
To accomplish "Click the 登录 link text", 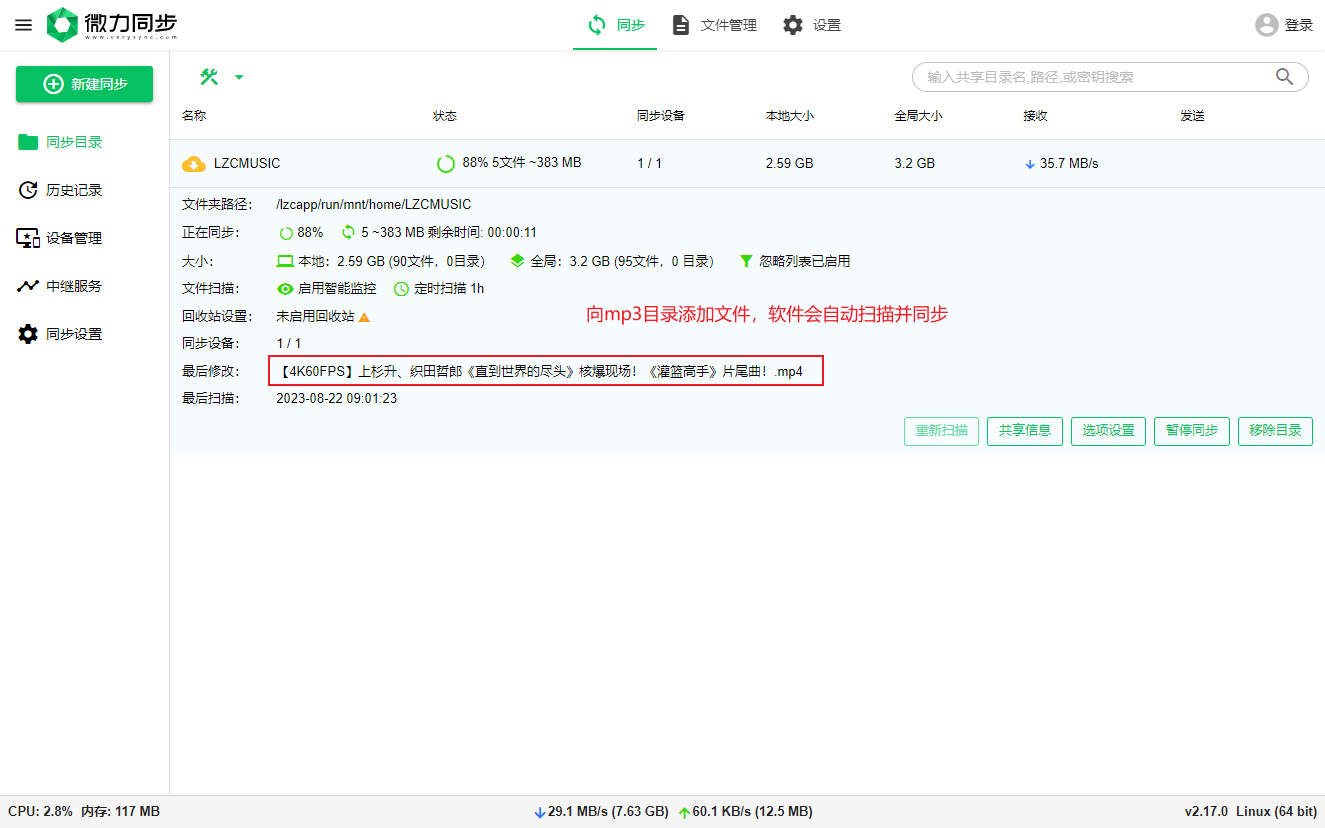I will coord(1299,25).
